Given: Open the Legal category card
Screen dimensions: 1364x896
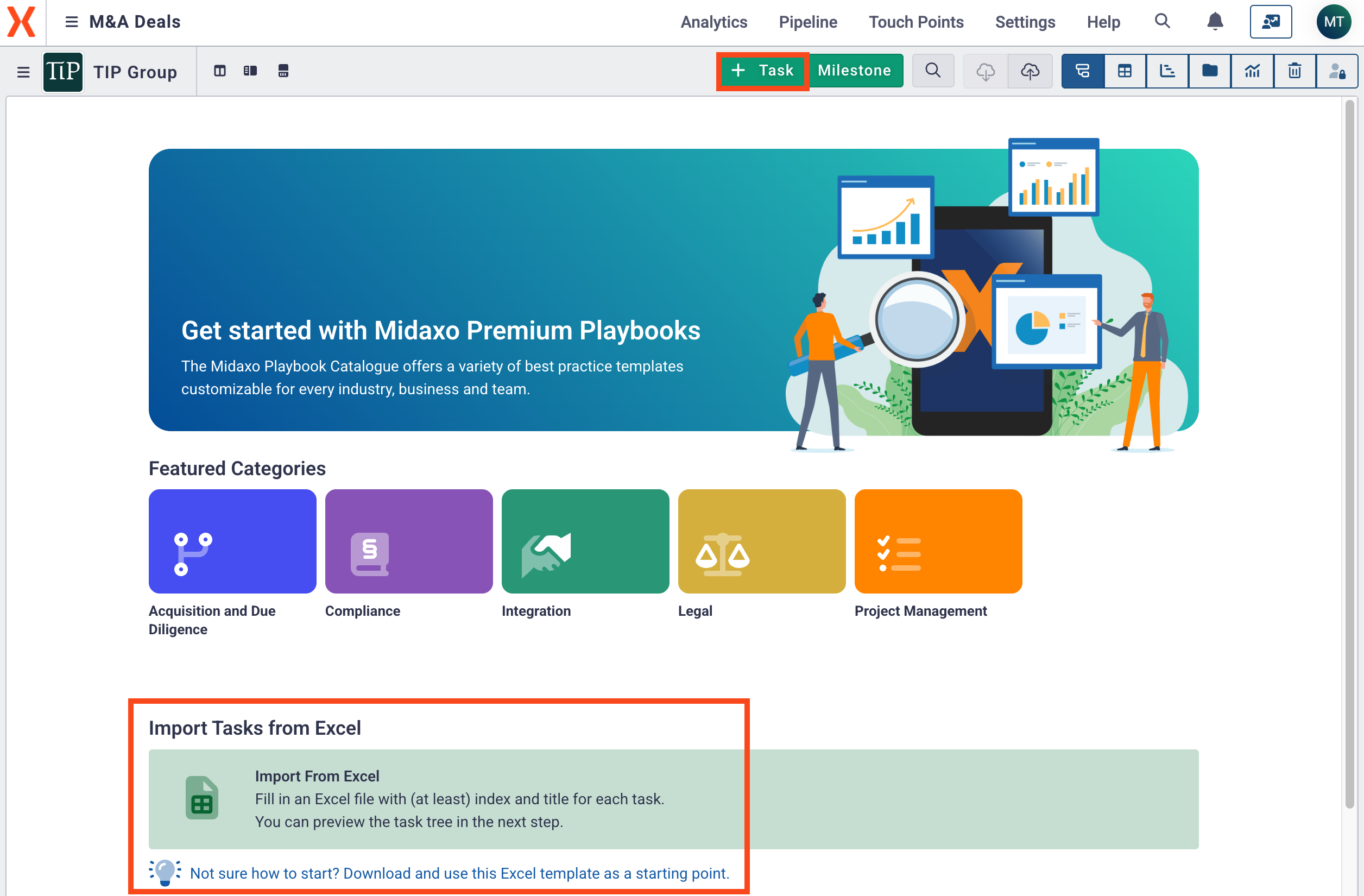Looking at the screenshot, I should tap(762, 540).
